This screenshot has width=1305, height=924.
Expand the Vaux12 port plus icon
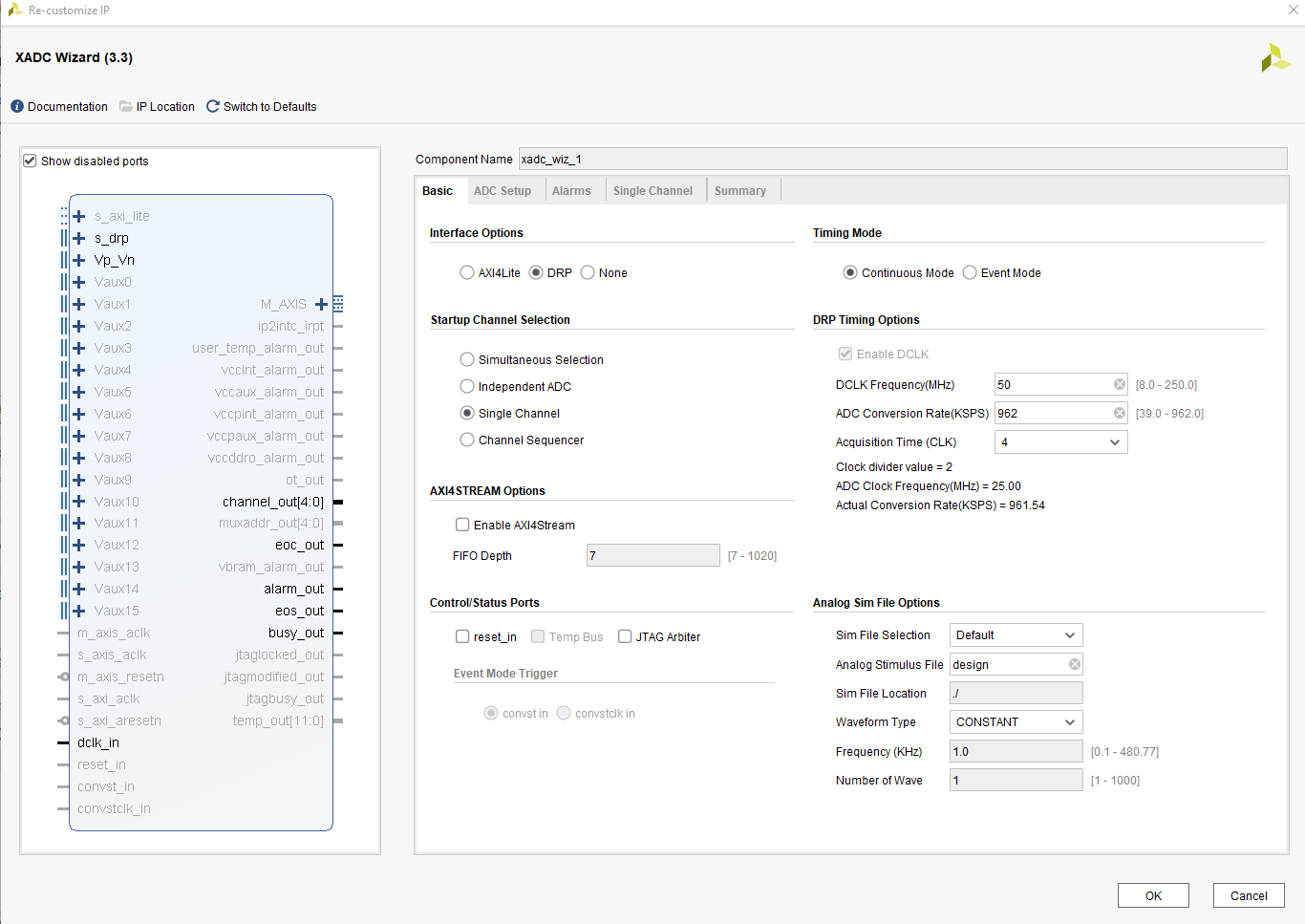tap(79, 545)
